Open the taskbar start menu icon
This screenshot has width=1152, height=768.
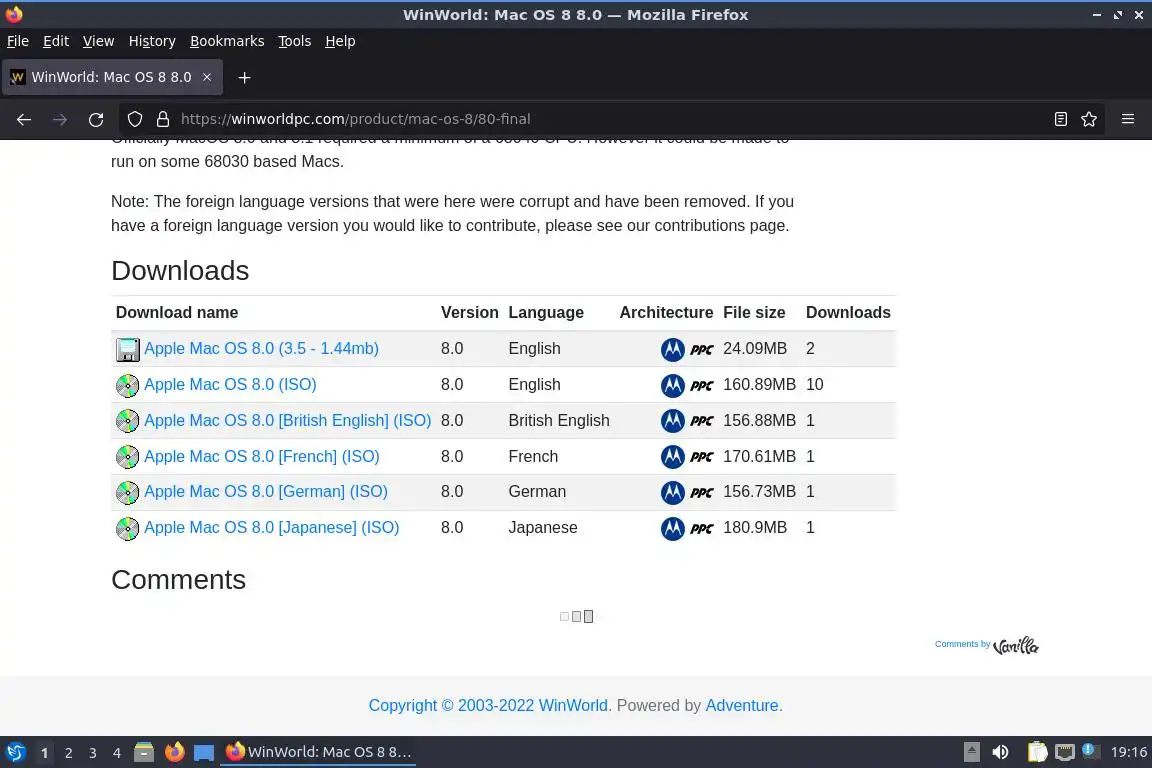pyautogui.click(x=15, y=752)
